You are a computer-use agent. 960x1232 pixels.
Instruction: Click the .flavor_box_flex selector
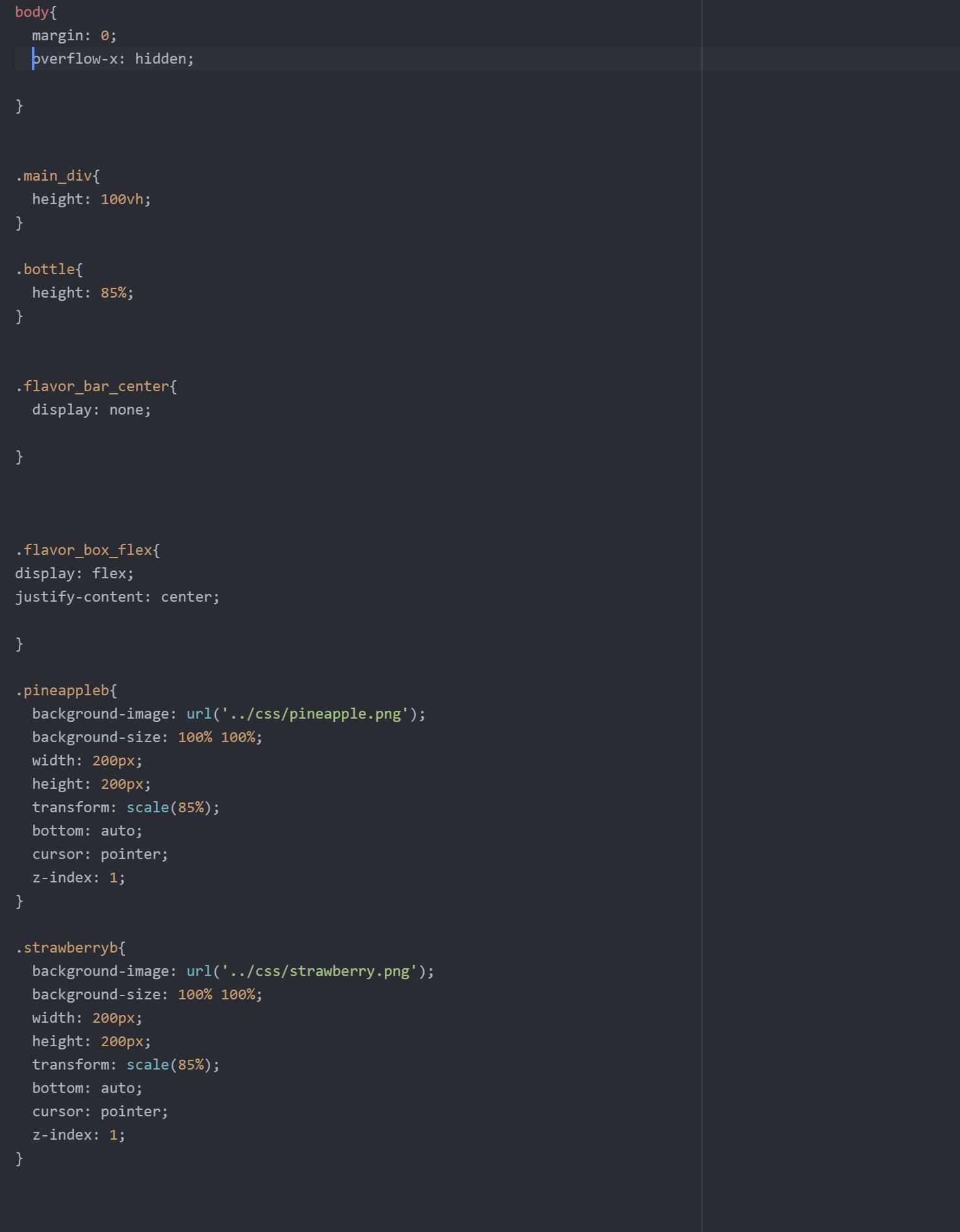(84, 550)
